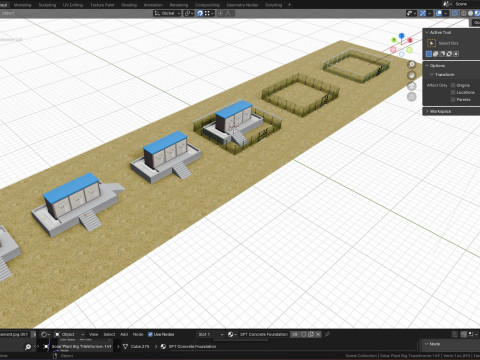
Task: Choose the Intersect Selection mode icon
Action: 456,54
